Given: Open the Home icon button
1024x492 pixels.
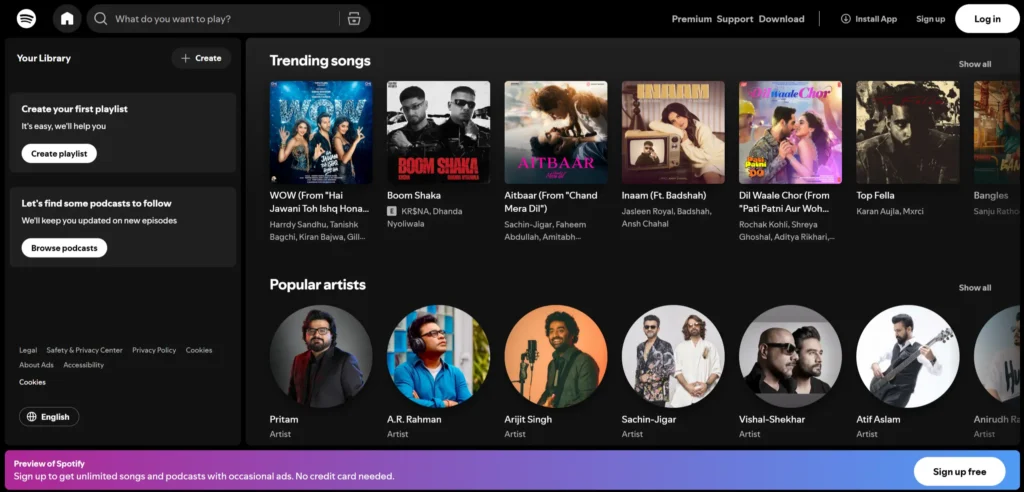Looking at the screenshot, I should click(67, 18).
